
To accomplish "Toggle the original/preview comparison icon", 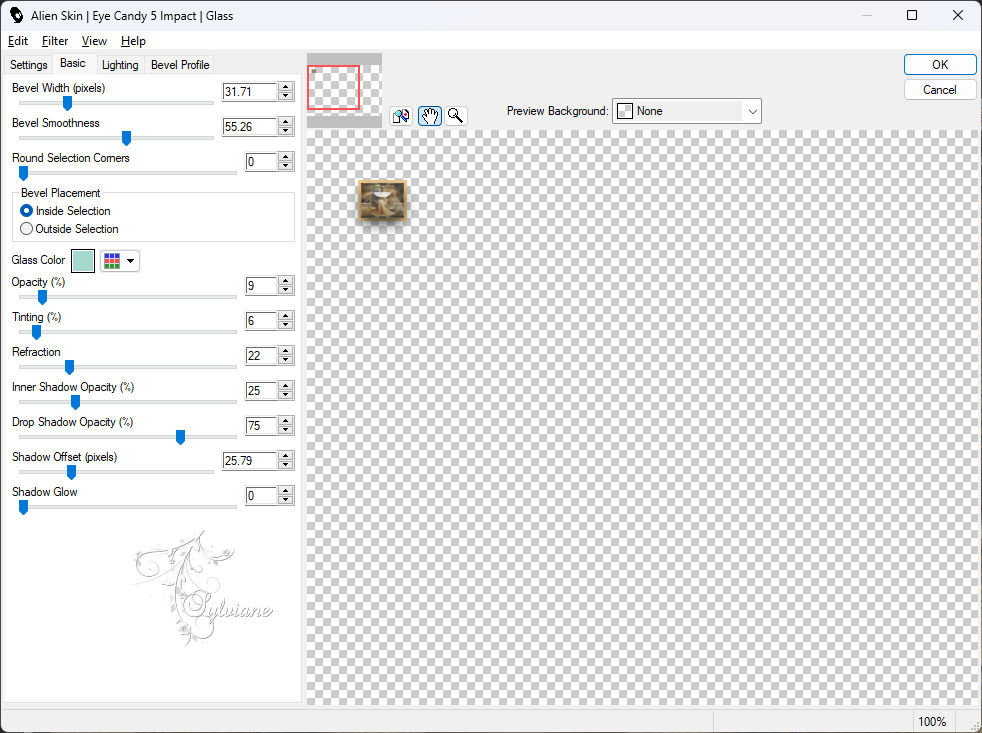I will (401, 116).
